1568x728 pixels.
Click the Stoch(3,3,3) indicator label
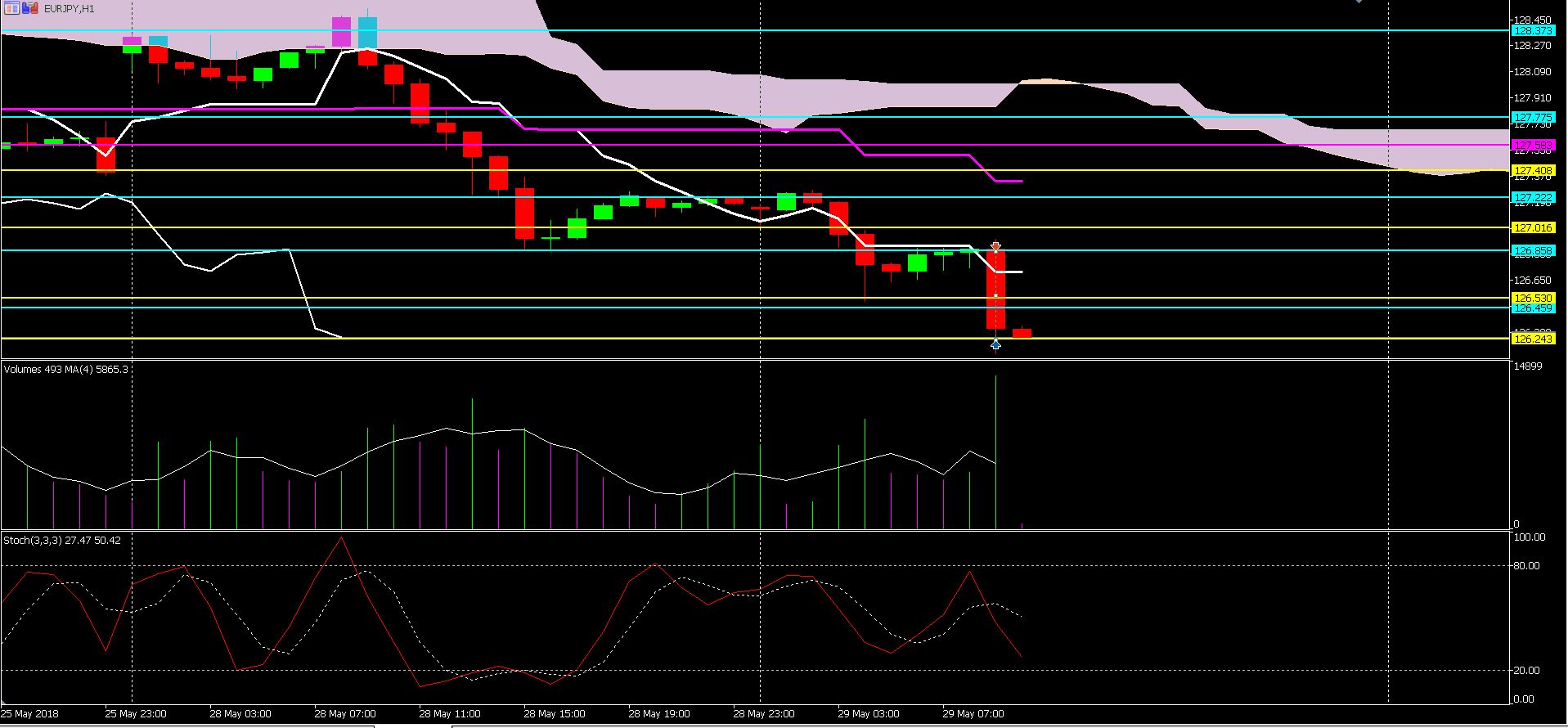[62, 541]
